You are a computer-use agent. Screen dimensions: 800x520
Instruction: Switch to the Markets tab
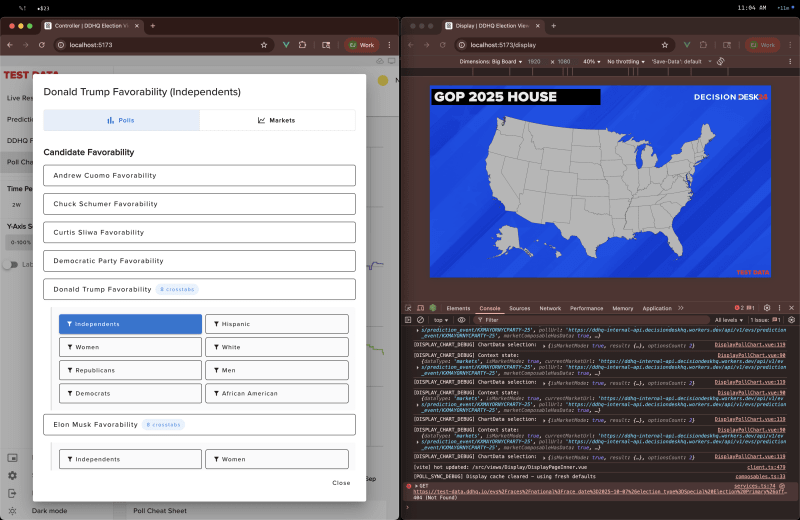[277, 120]
